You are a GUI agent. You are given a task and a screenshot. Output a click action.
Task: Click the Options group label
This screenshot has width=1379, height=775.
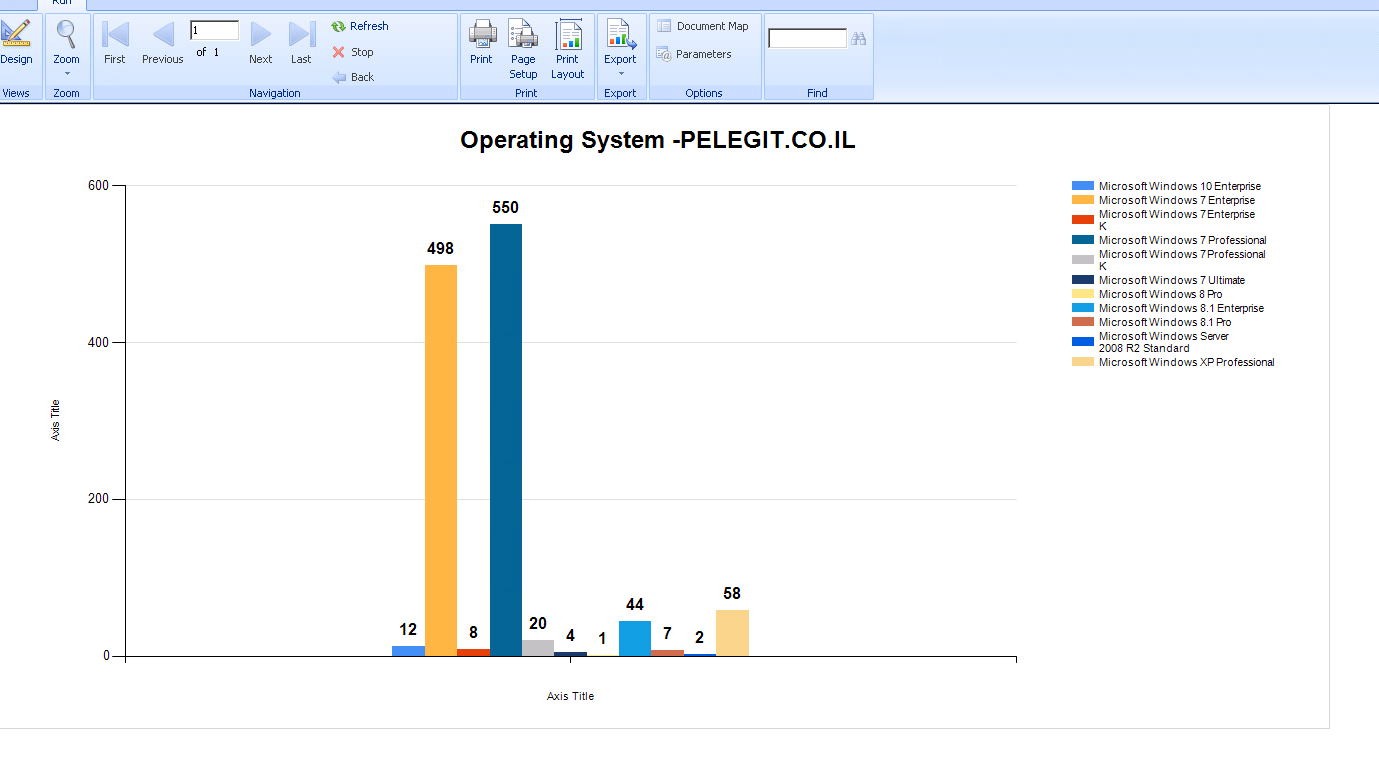pyautogui.click(x=704, y=93)
